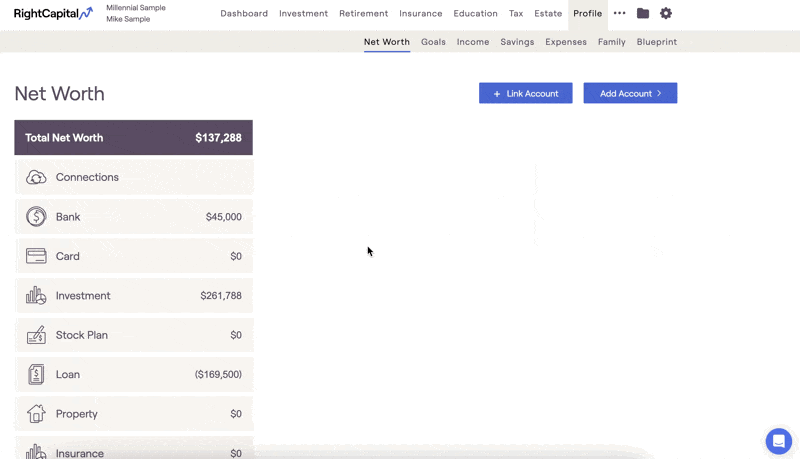The image size is (800, 459).
Task: Click the Property row label
Action: pyautogui.click(x=77, y=414)
